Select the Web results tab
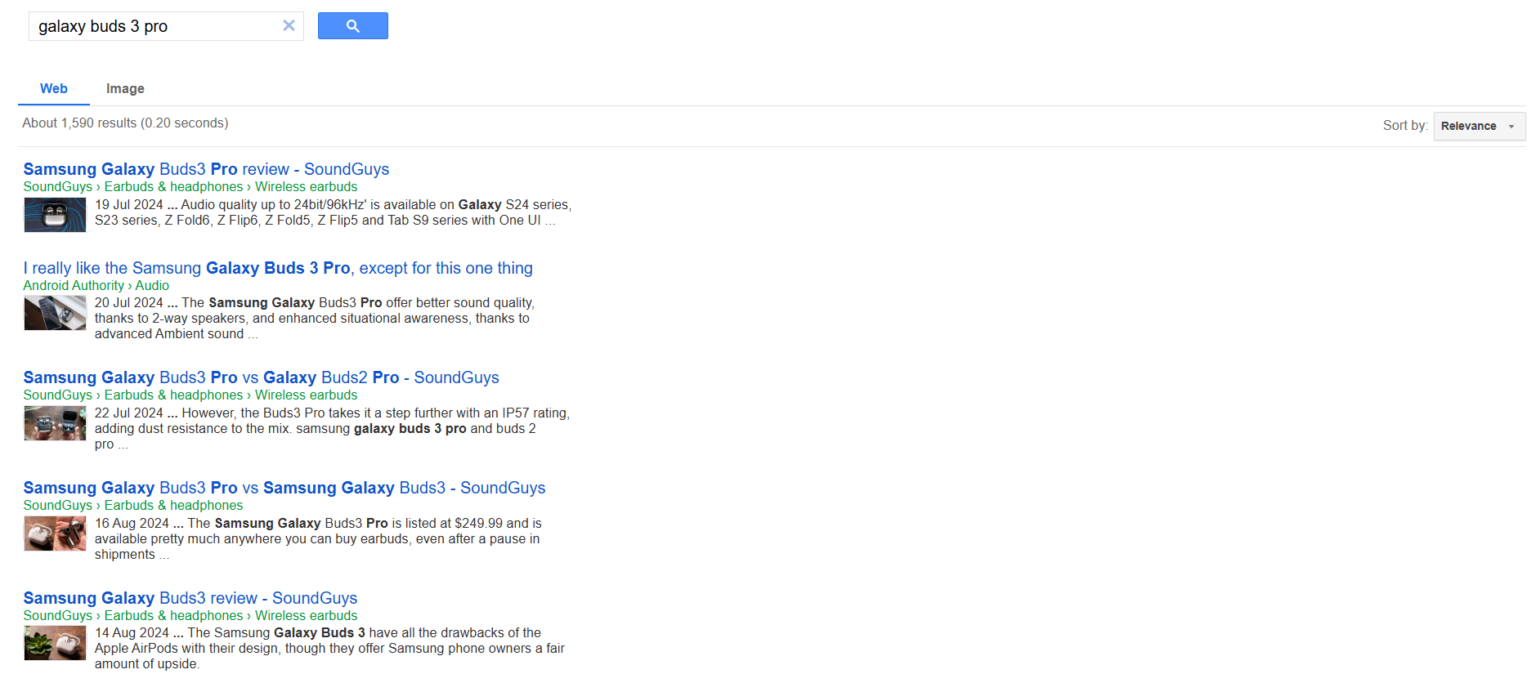 [53, 88]
